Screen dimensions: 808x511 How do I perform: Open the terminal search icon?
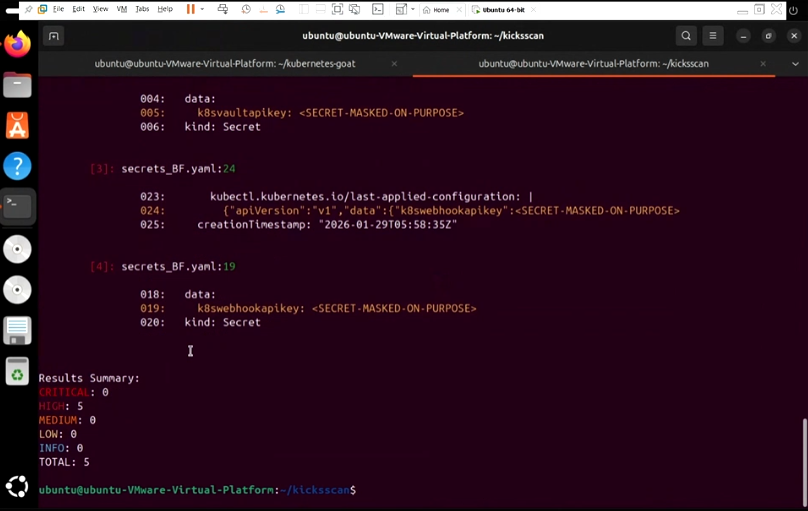686,36
